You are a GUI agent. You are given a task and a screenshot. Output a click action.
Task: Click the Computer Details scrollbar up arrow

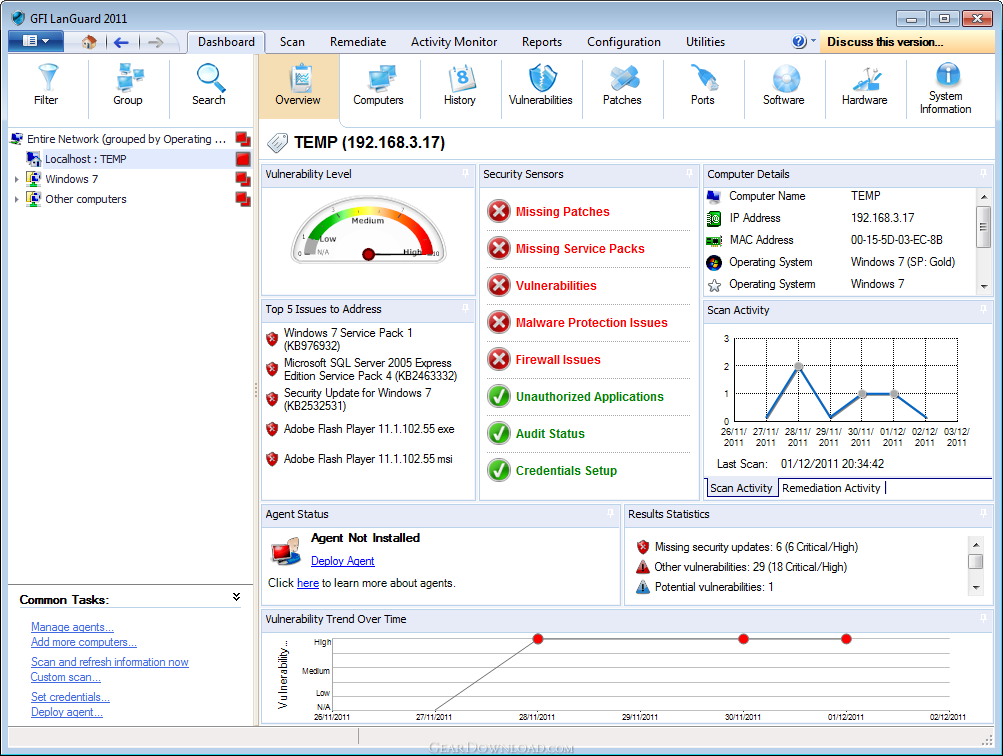click(984, 196)
